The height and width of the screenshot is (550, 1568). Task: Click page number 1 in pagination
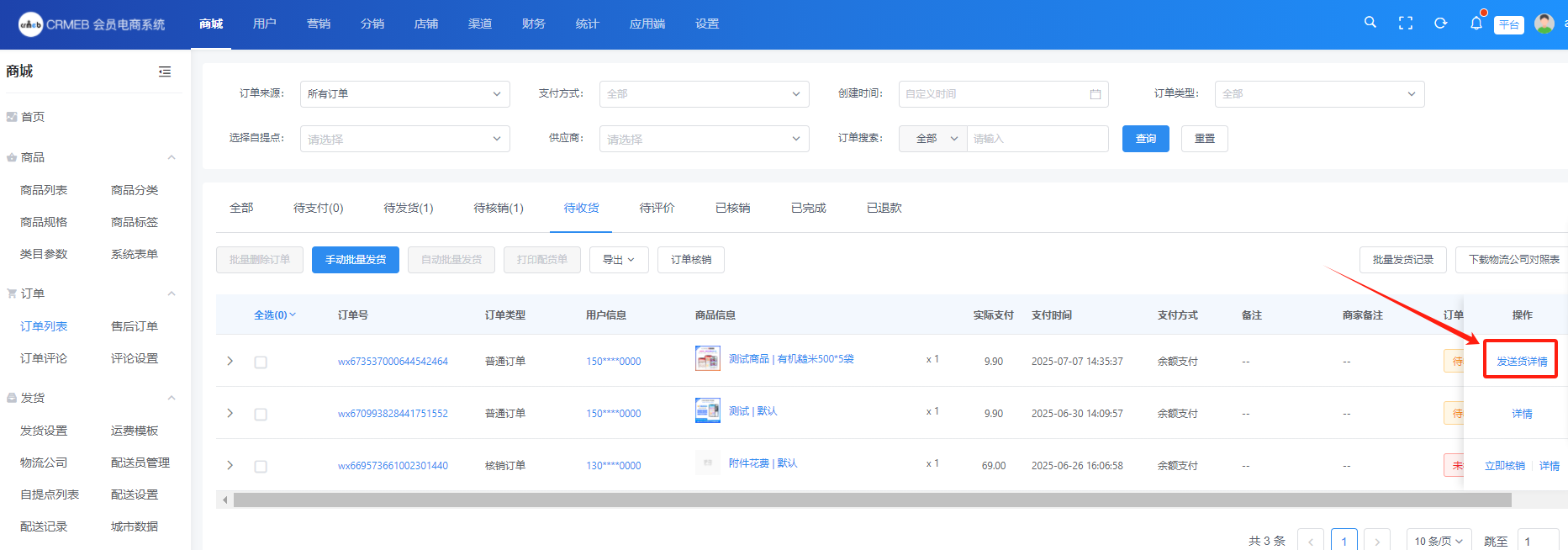tap(1344, 541)
